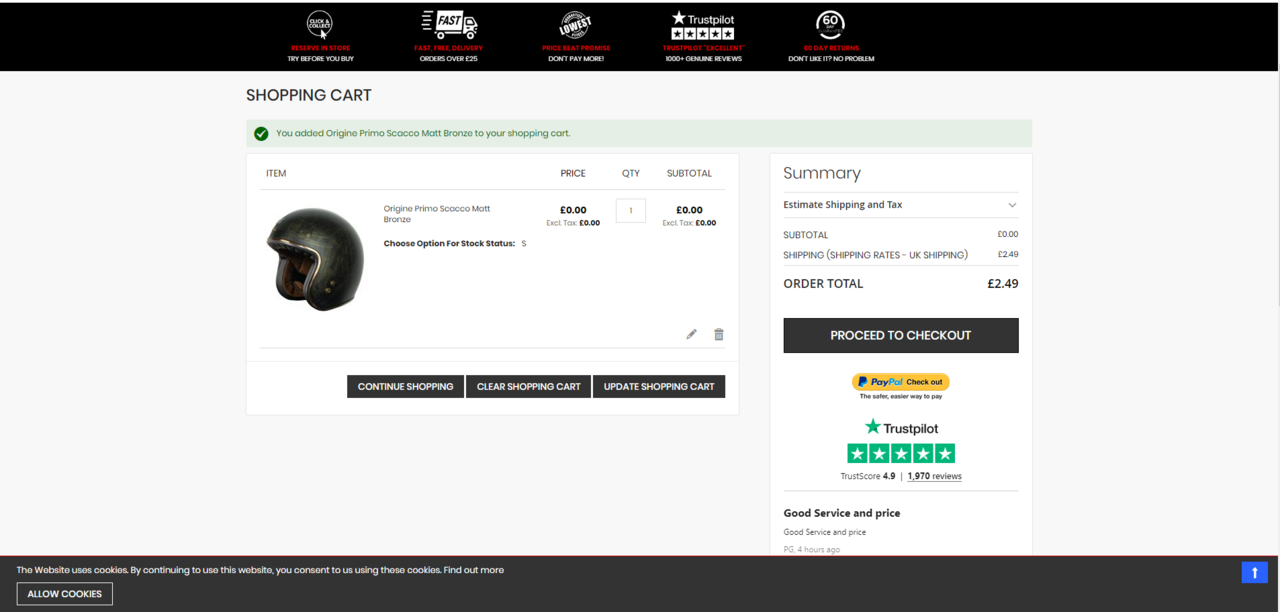This screenshot has height=612, width=1280.
Task: Click the Summary heading
Action: tap(822, 173)
